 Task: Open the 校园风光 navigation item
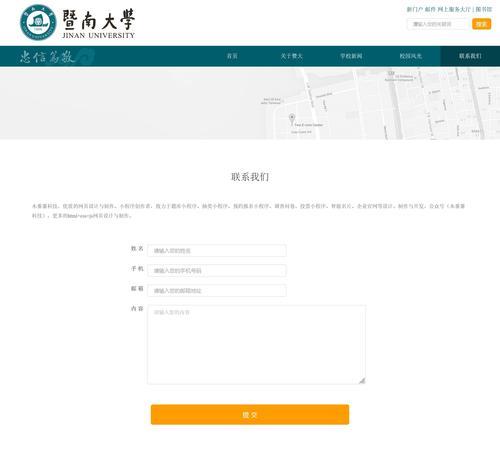coord(411,56)
